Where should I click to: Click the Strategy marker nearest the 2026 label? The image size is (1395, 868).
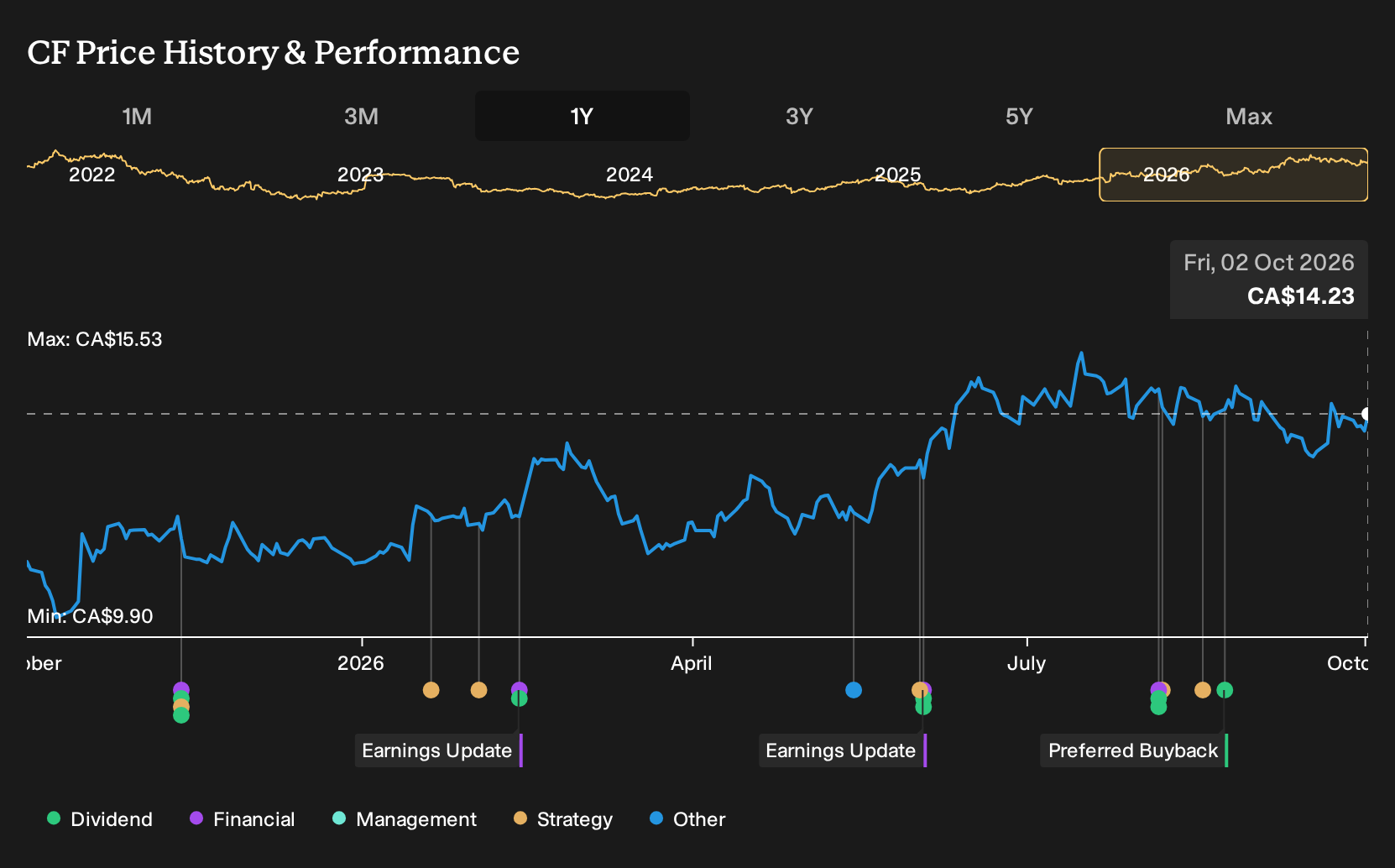tap(431, 690)
